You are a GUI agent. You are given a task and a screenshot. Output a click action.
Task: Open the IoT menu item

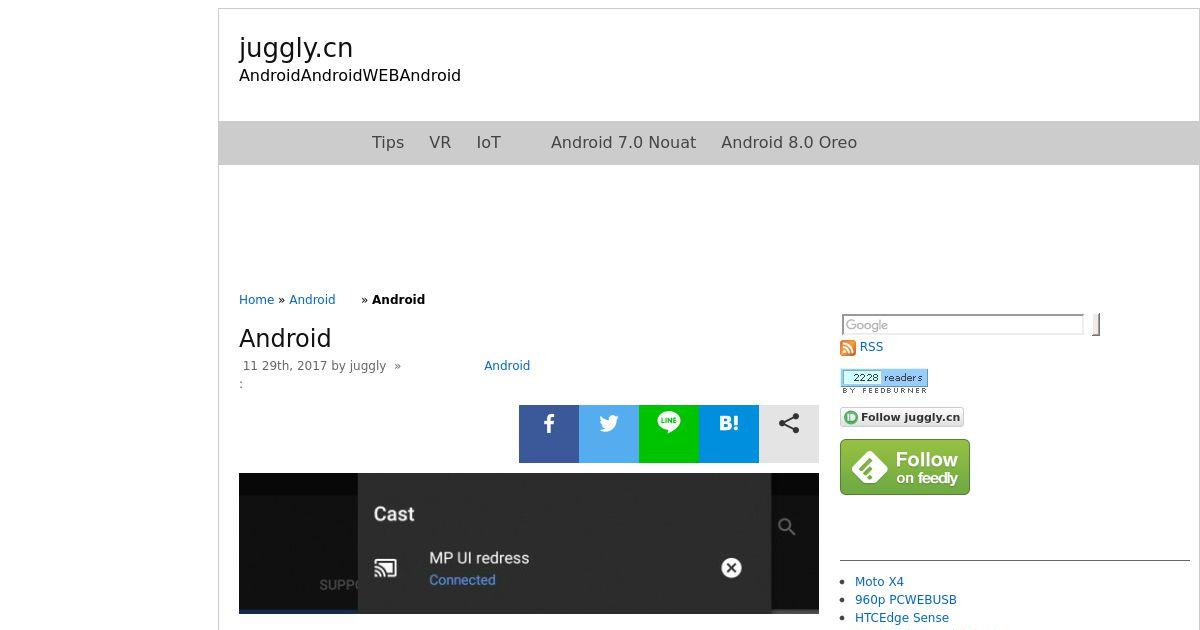pos(488,142)
